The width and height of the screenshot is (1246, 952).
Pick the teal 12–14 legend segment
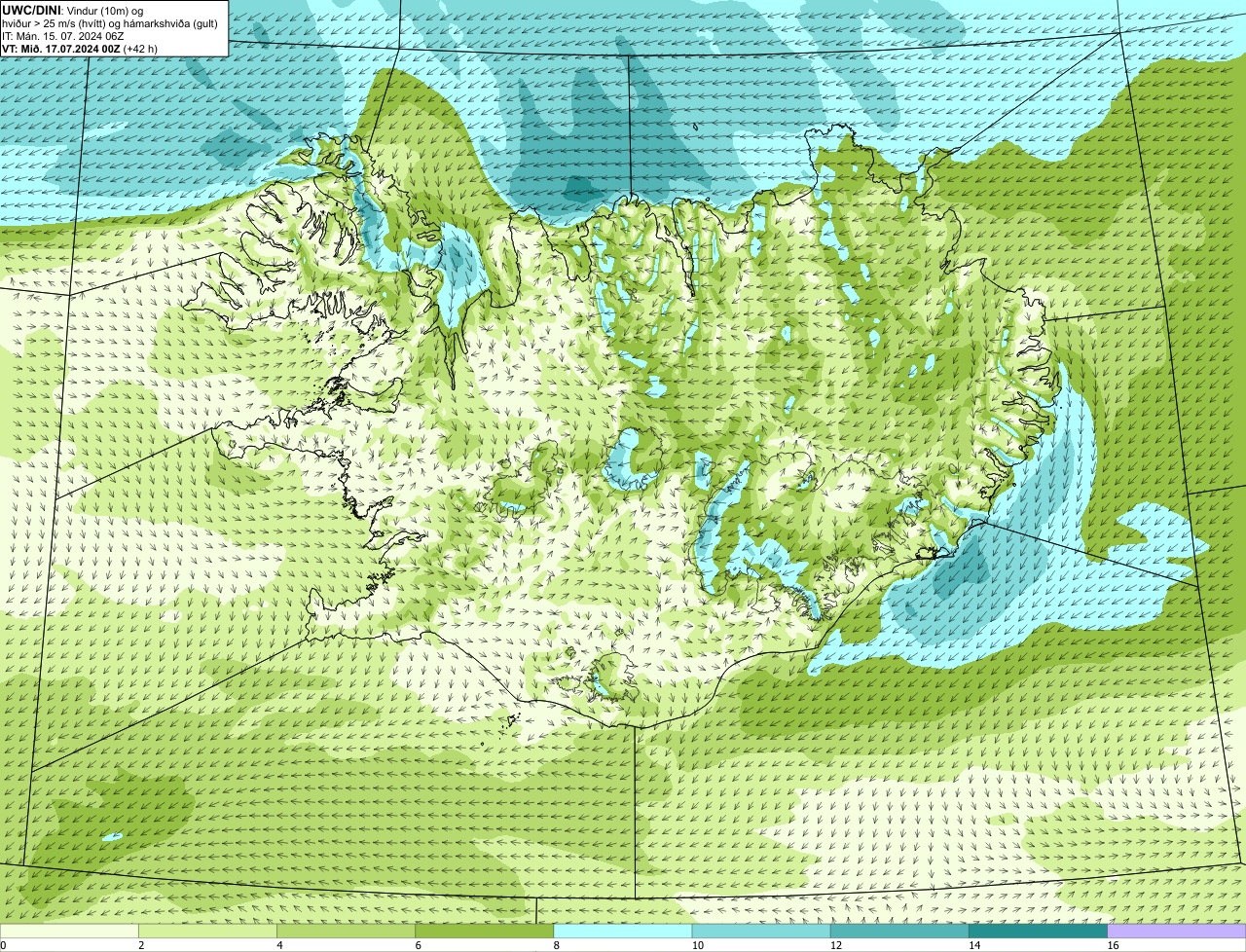tap(899, 931)
